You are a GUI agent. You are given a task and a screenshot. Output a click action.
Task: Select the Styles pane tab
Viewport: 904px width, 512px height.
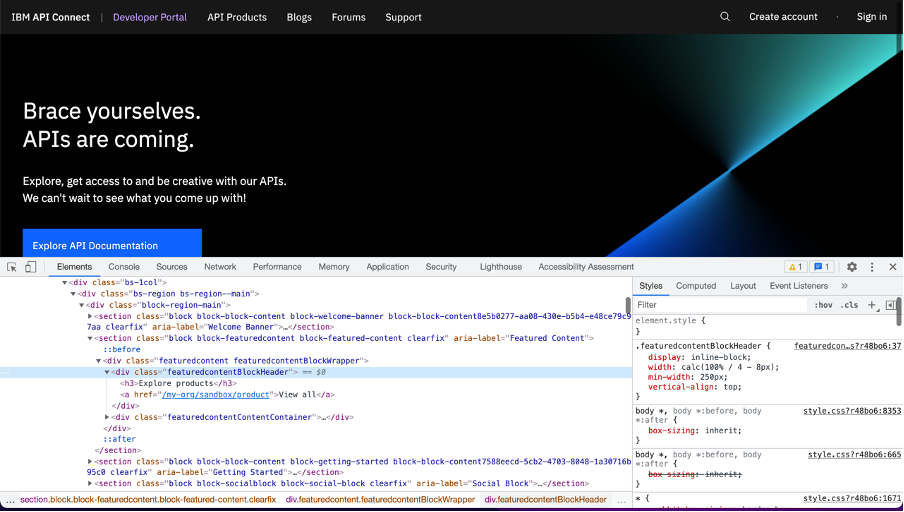(651, 286)
